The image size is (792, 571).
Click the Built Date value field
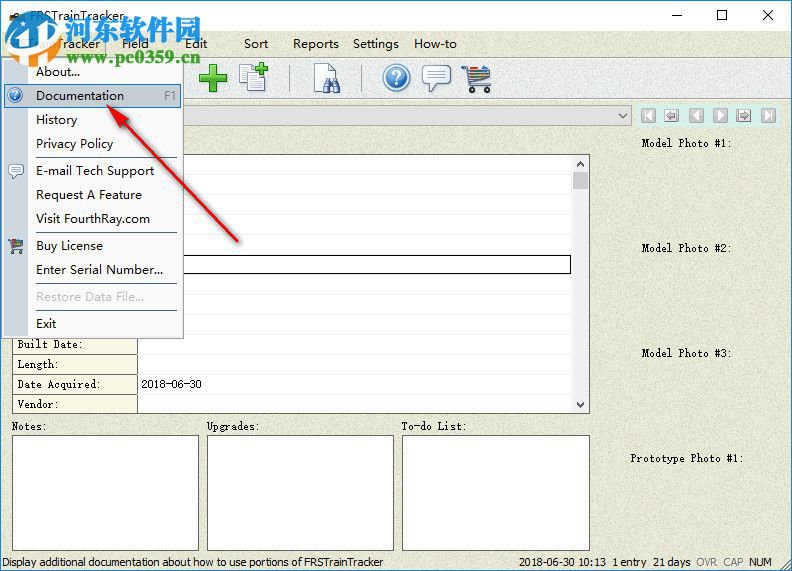[355, 345]
